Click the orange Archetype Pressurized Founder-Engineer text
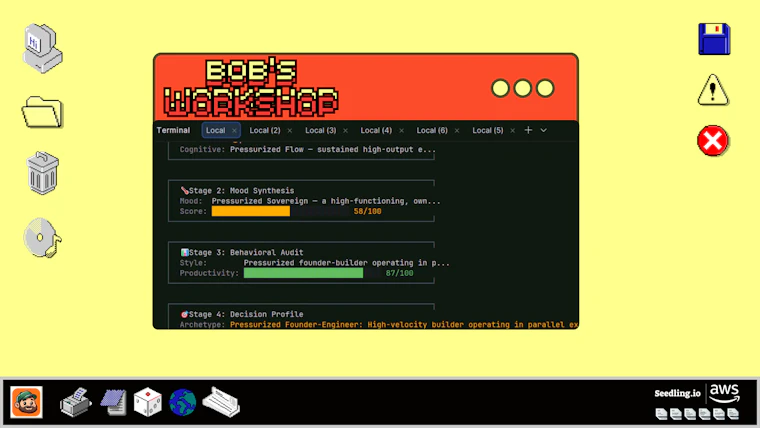The width and height of the screenshot is (760, 428). point(404,325)
